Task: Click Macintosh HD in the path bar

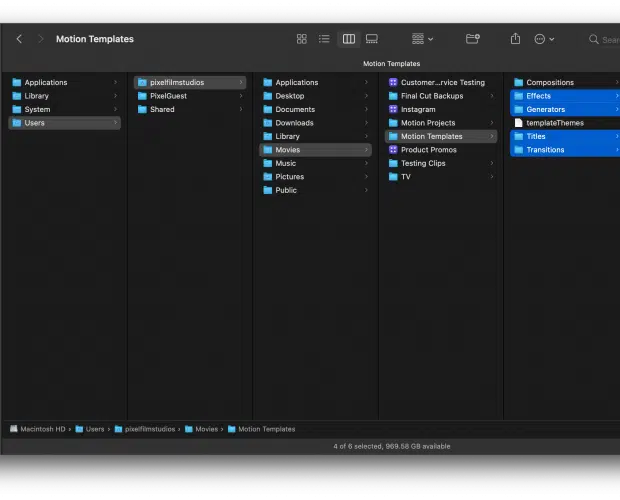Action: coord(38,429)
